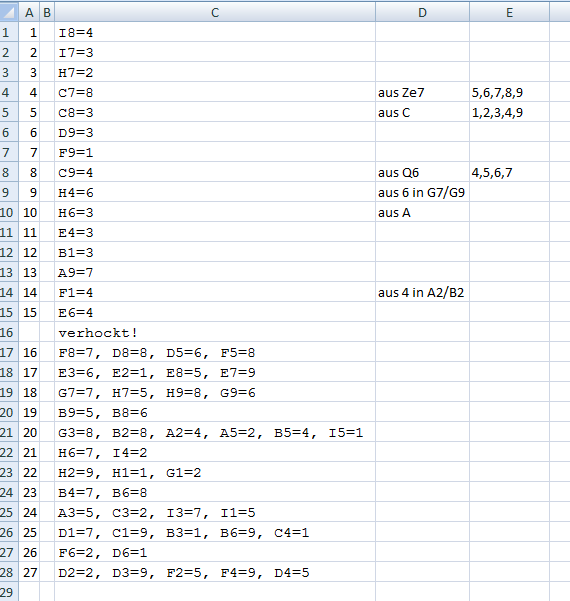Select column E header
Viewport: 570px width, 601px height.
pos(509,12)
